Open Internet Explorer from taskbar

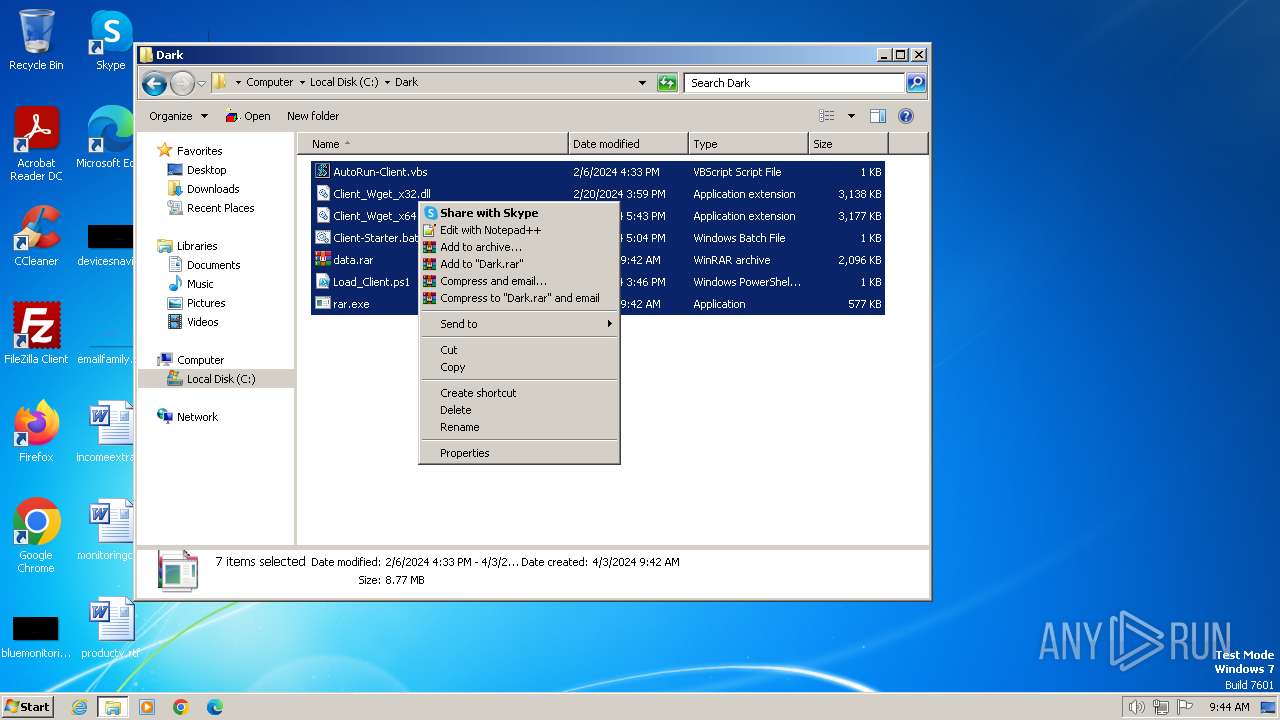pyautogui.click(x=79, y=707)
